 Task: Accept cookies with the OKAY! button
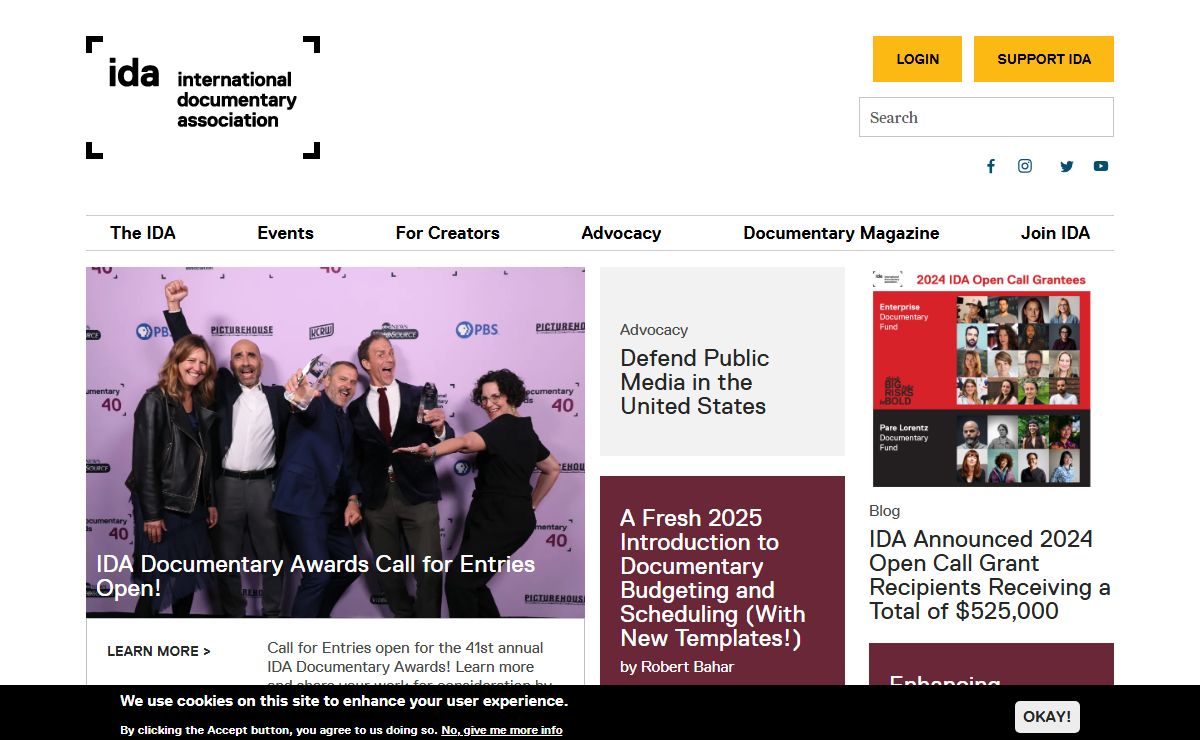[x=1047, y=717]
